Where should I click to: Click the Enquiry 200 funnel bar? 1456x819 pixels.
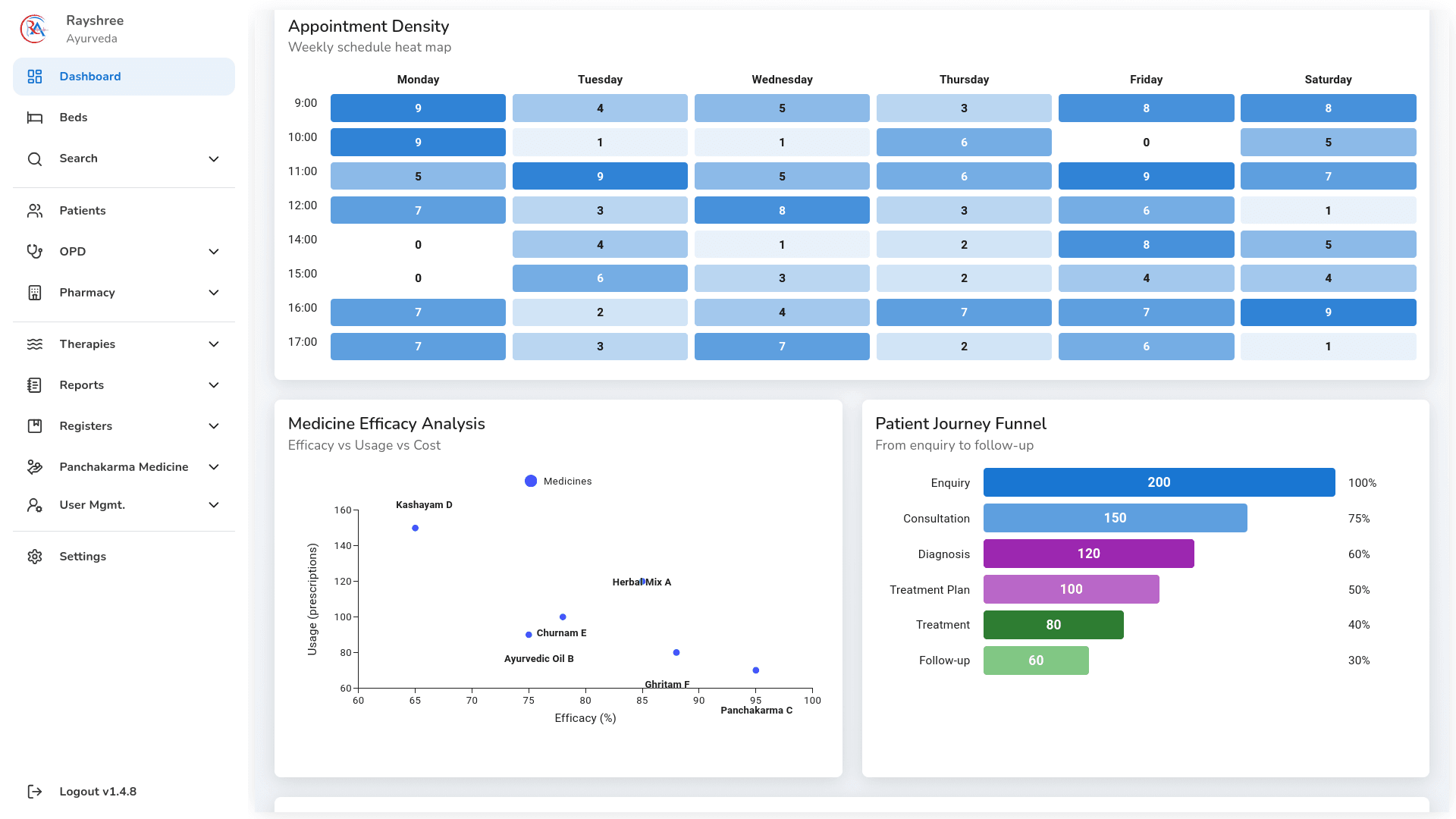[x=1159, y=482]
